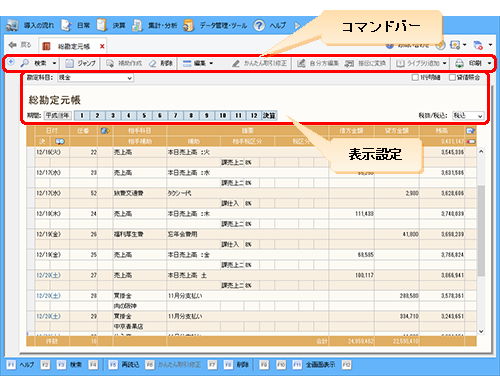Click the 自分方編集 icon
The width and height of the screenshot is (500, 376).
301,63
